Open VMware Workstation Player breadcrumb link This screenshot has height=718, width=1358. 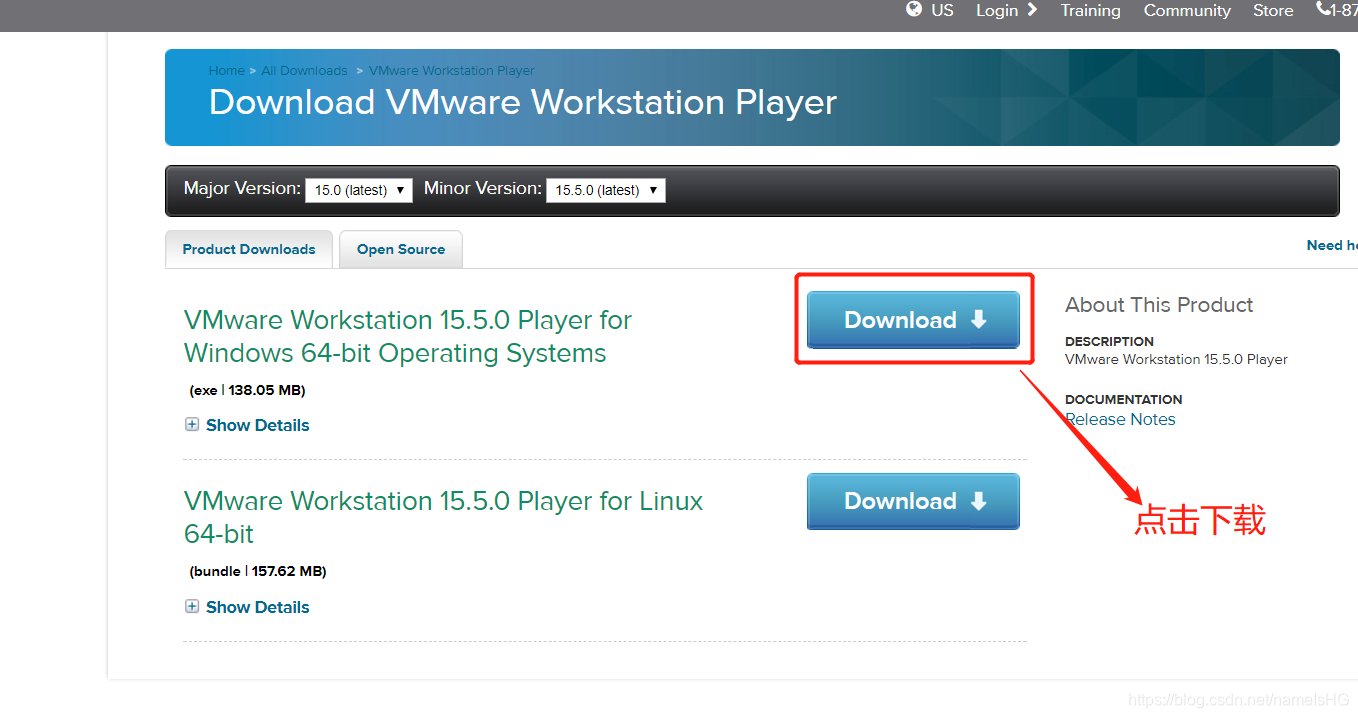(451, 71)
